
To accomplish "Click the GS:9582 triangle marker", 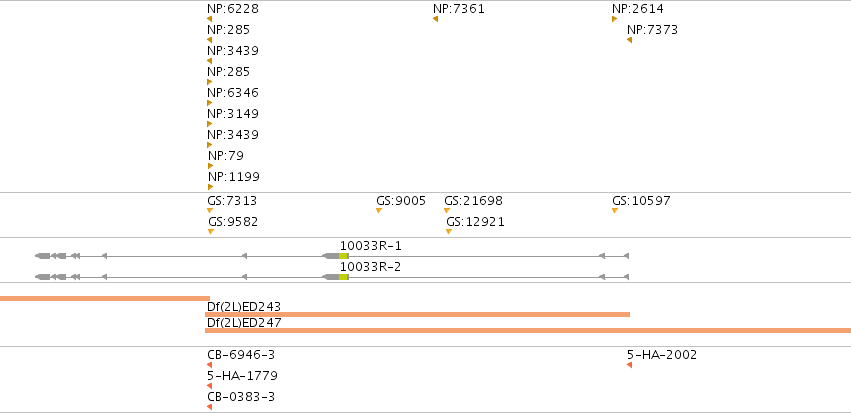I will pos(211,232).
